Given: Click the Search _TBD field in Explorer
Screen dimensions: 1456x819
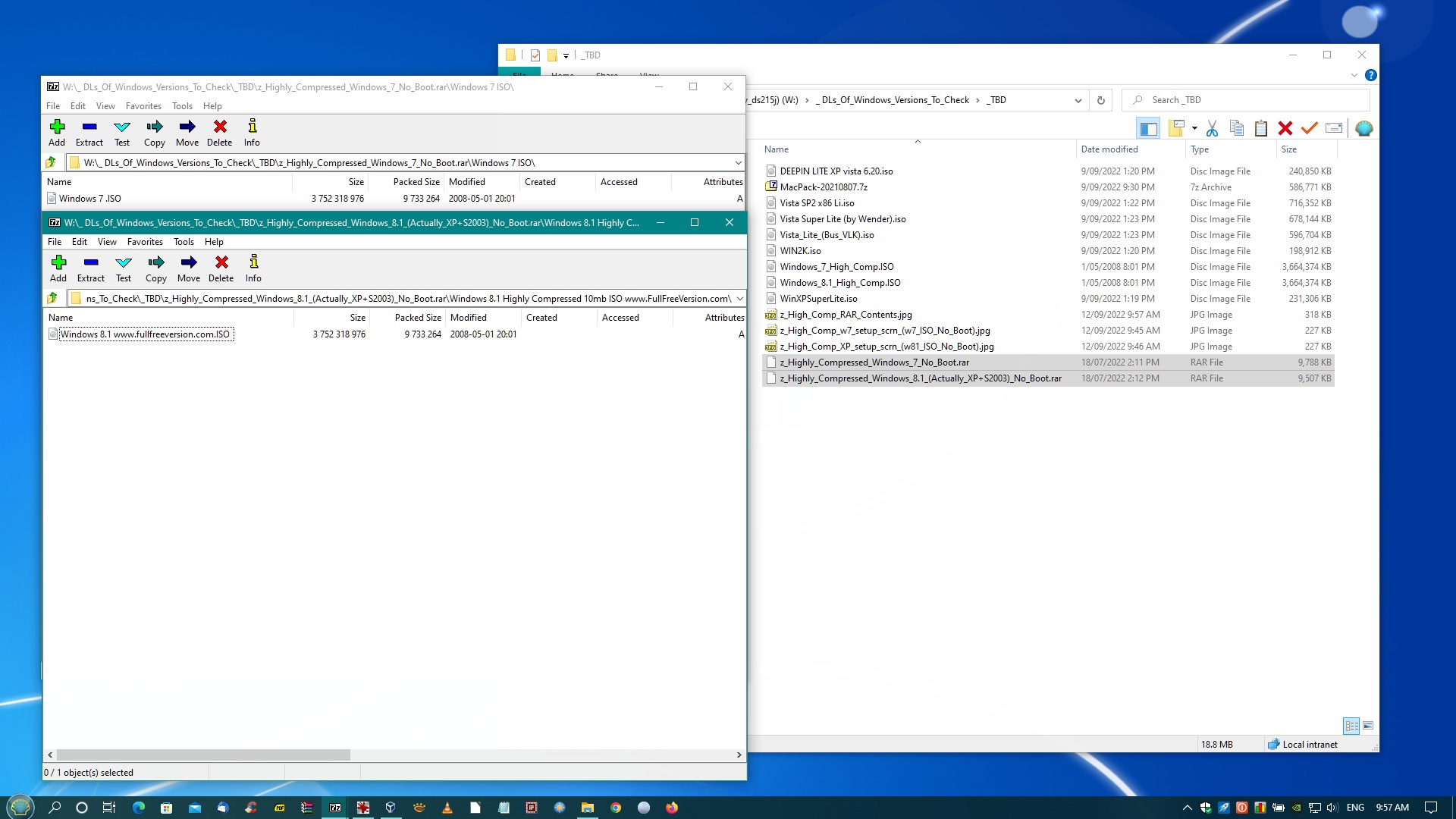Looking at the screenshot, I should tap(1246, 100).
